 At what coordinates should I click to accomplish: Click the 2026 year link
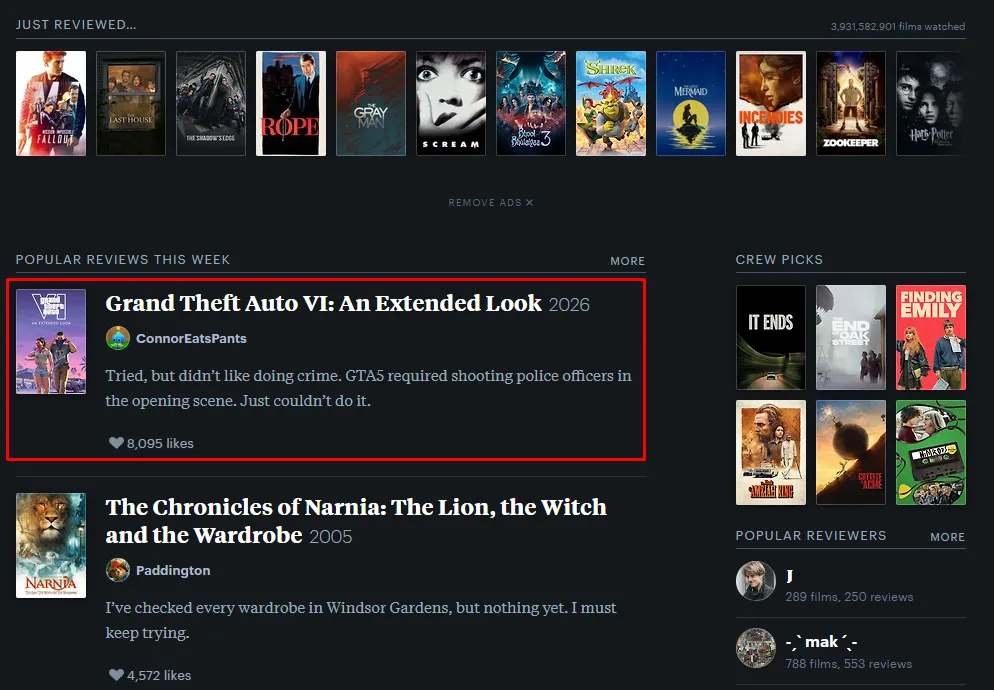pos(569,305)
